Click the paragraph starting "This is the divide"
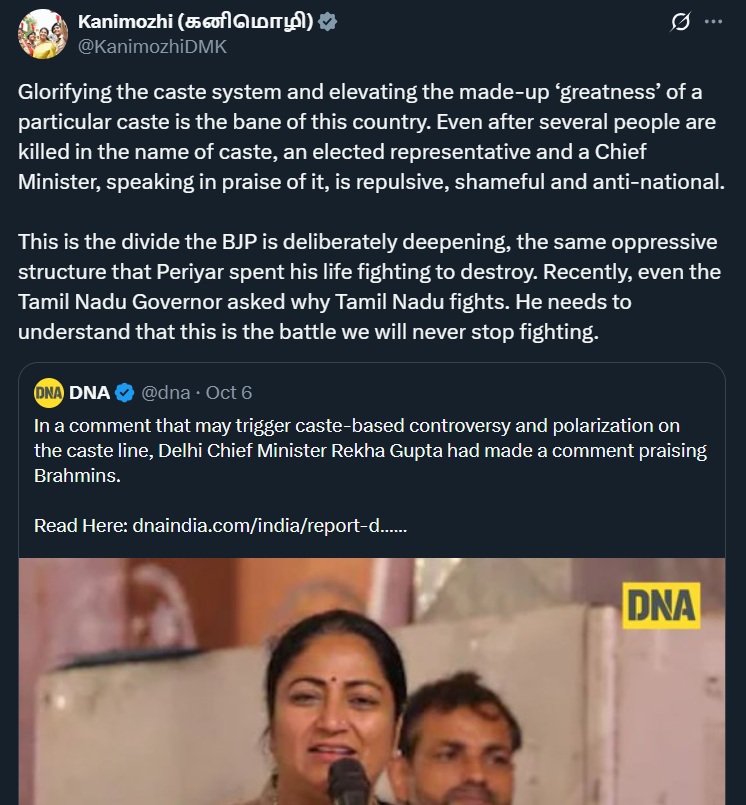 coord(360,287)
